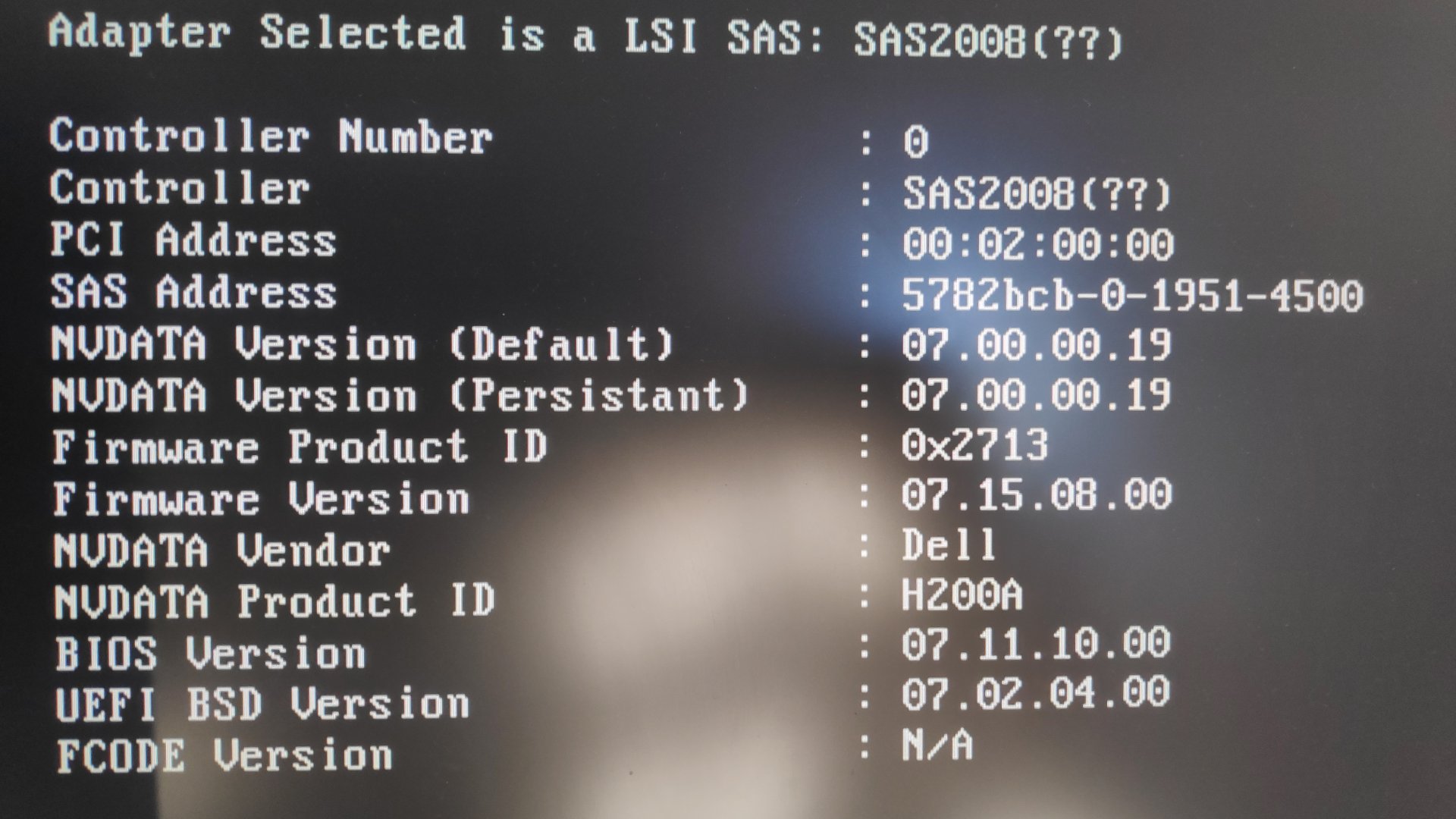Select BIOS version value 07.11.10.00
The height and width of the screenshot is (819, 1456).
1036,644
